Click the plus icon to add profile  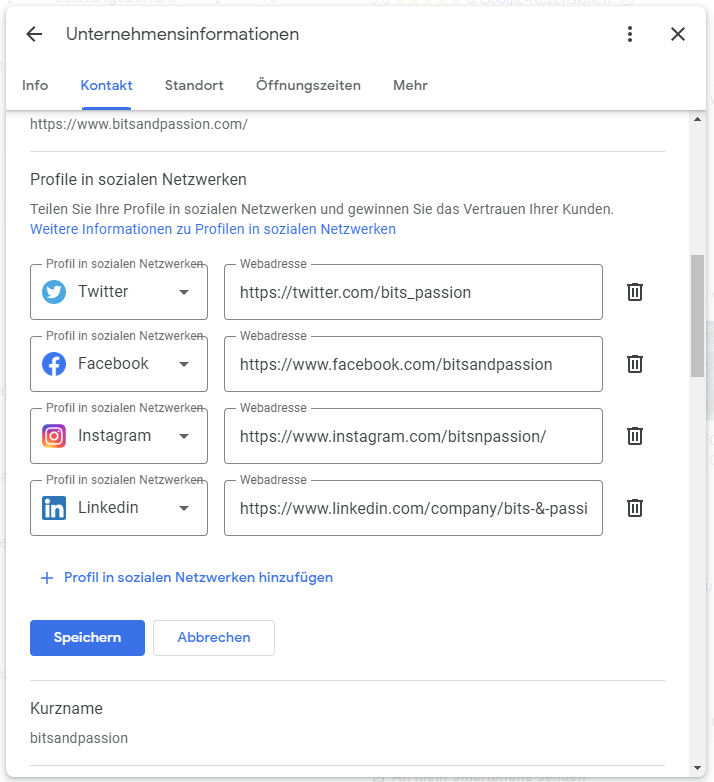click(x=46, y=578)
